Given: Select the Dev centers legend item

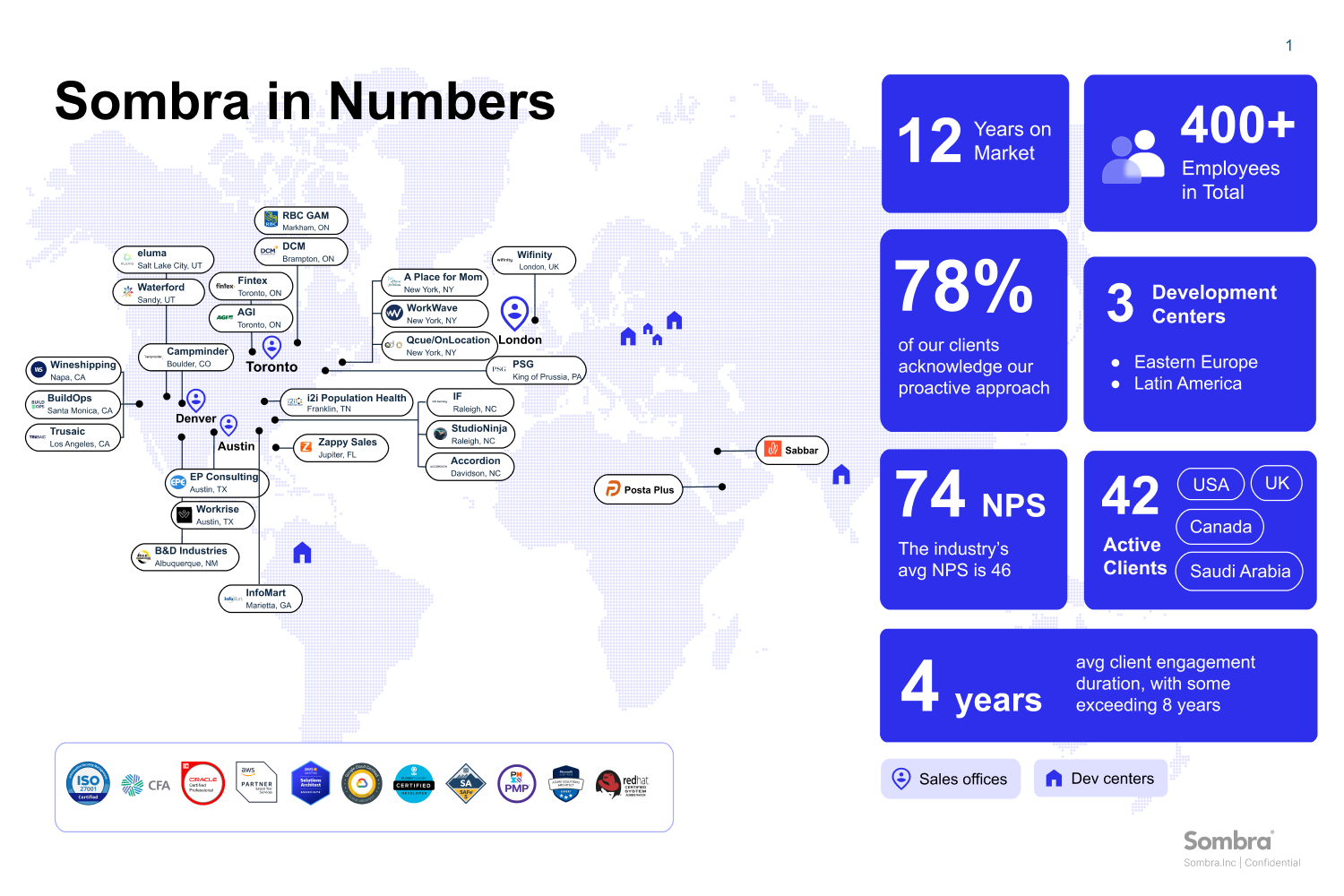Looking at the screenshot, I should click(1100, 779).
